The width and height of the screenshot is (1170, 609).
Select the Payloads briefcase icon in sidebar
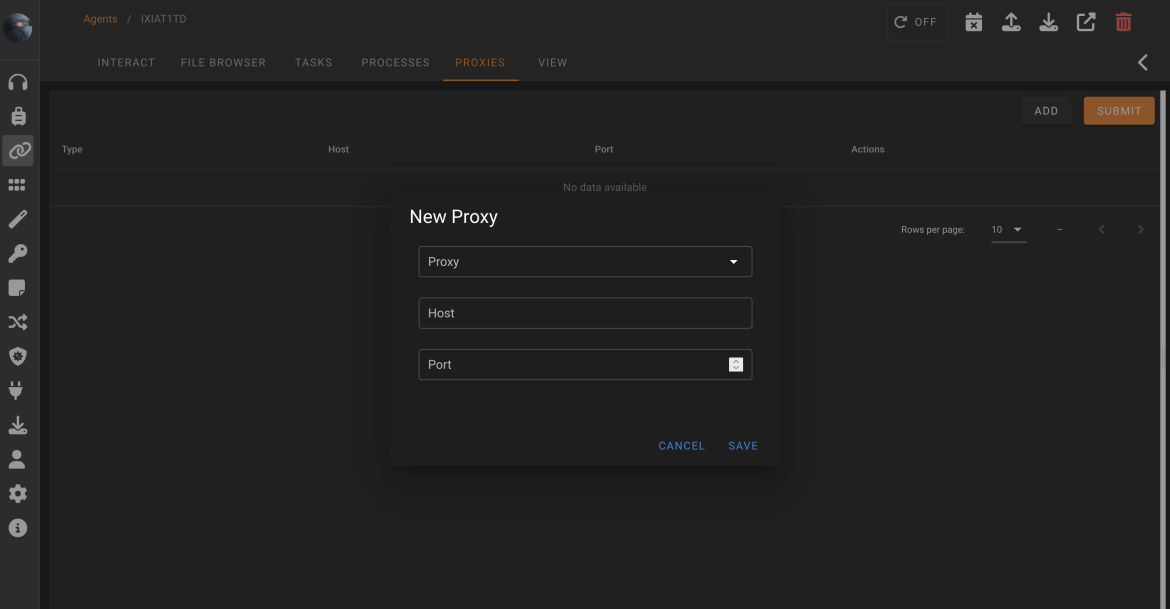coord(18,115)
